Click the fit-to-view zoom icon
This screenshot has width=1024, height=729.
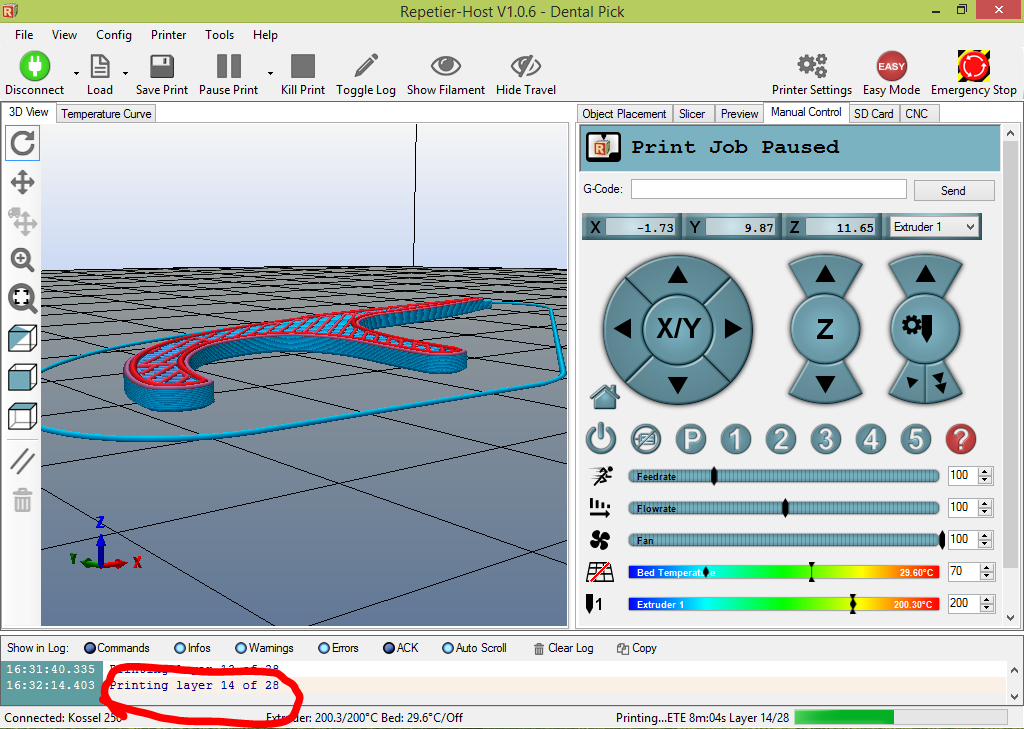pos(22,299)
